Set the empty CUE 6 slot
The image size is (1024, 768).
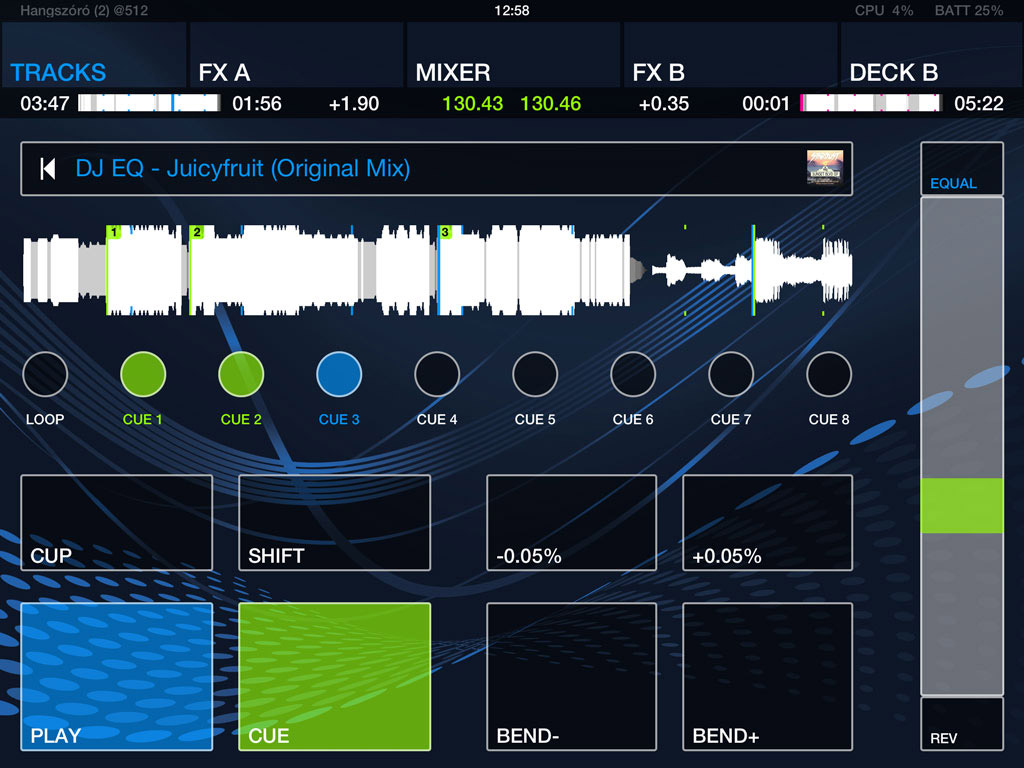(x=633, y=374)
